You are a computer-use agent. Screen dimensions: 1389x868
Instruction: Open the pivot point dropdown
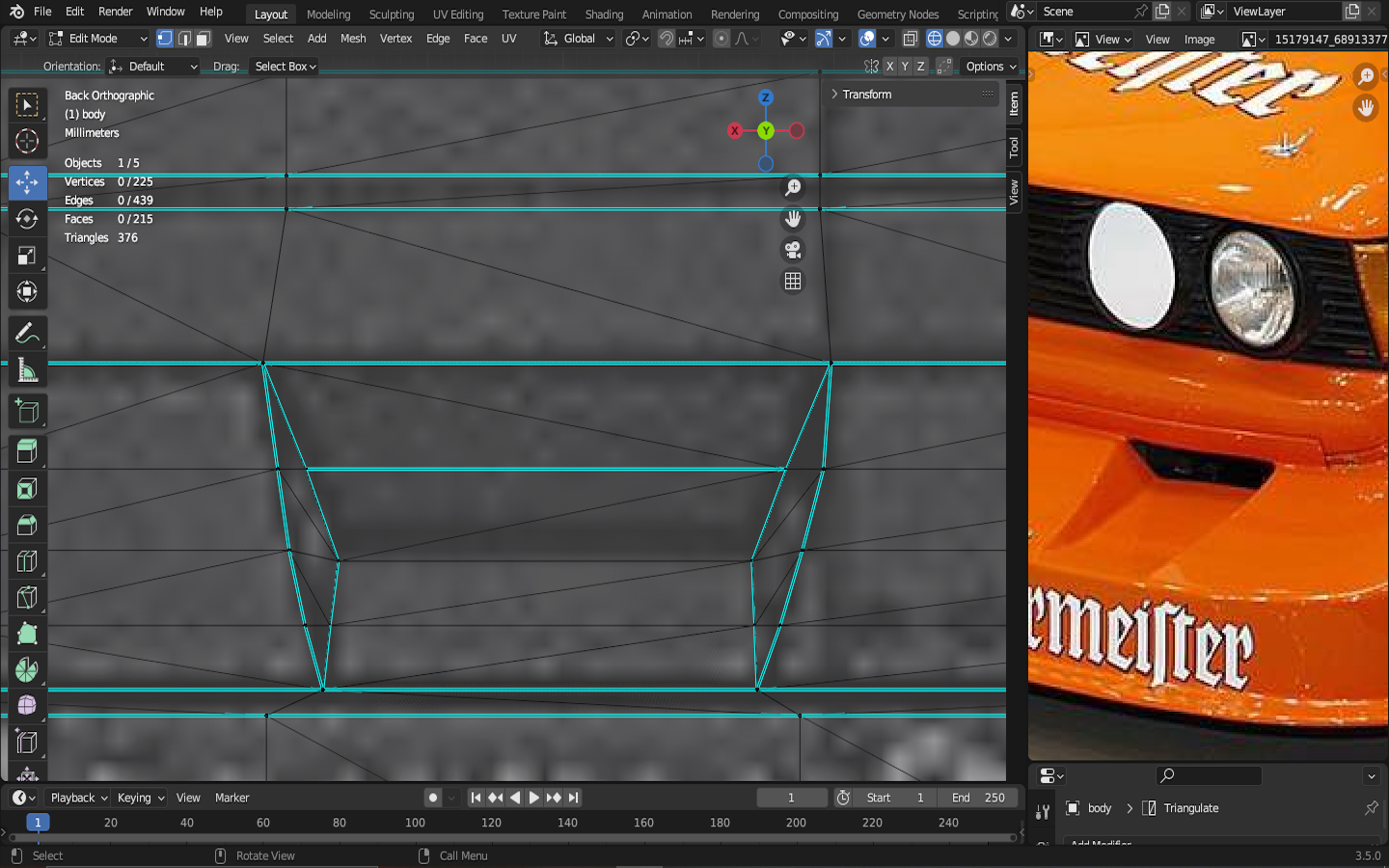(x=637, y=39)
